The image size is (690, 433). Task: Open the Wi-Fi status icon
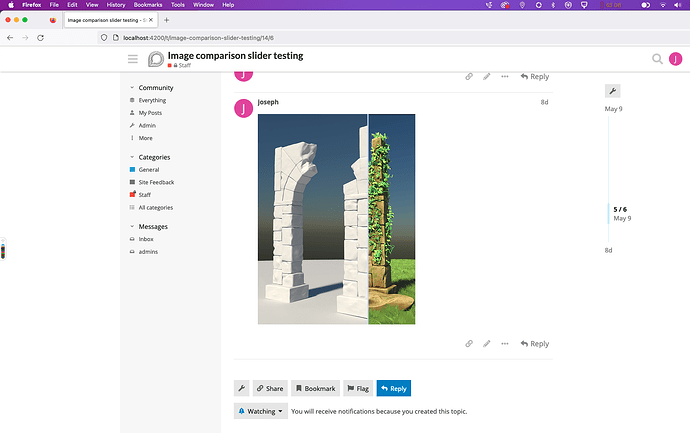click(663, 5)
